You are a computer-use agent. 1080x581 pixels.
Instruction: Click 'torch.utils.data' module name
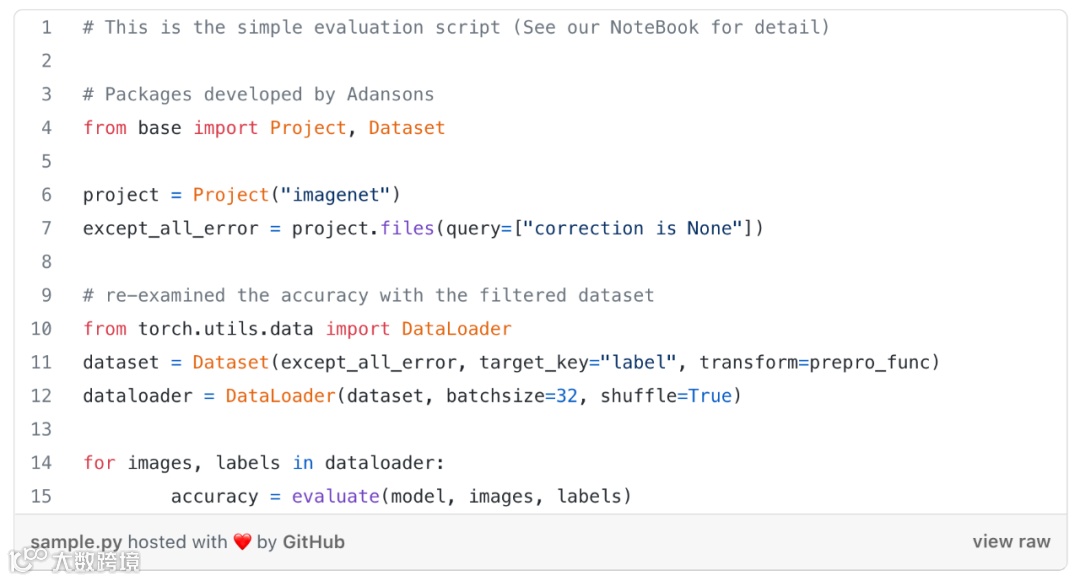tap(226, 329)
